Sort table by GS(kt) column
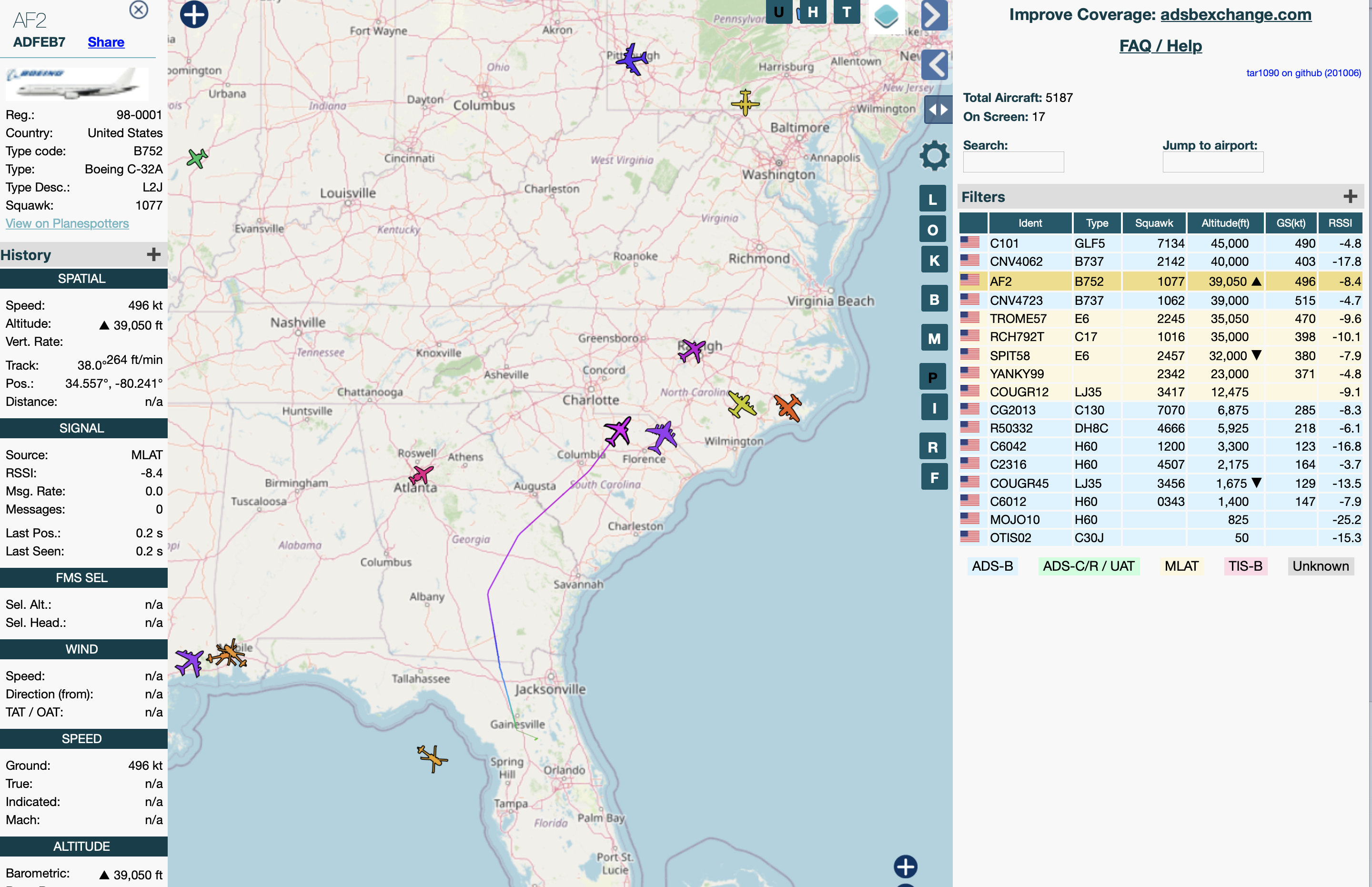The height and width of the screenshot is (887, 1372). (1291, 223)
